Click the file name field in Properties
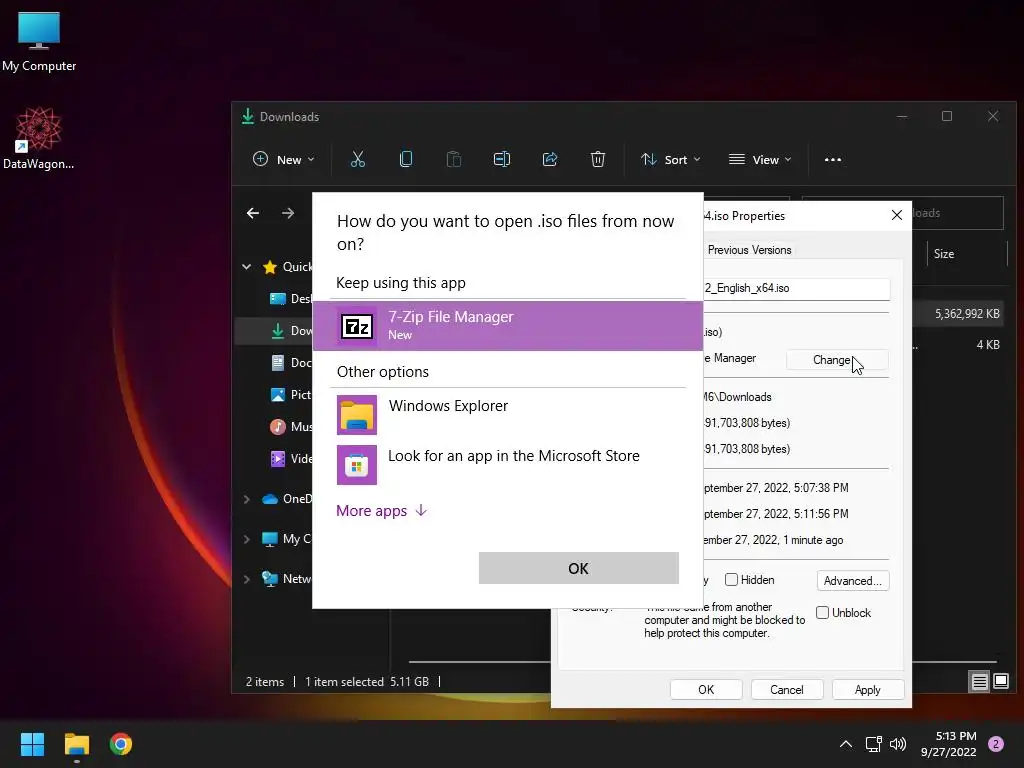The image size is (1024, 768). 797,288
